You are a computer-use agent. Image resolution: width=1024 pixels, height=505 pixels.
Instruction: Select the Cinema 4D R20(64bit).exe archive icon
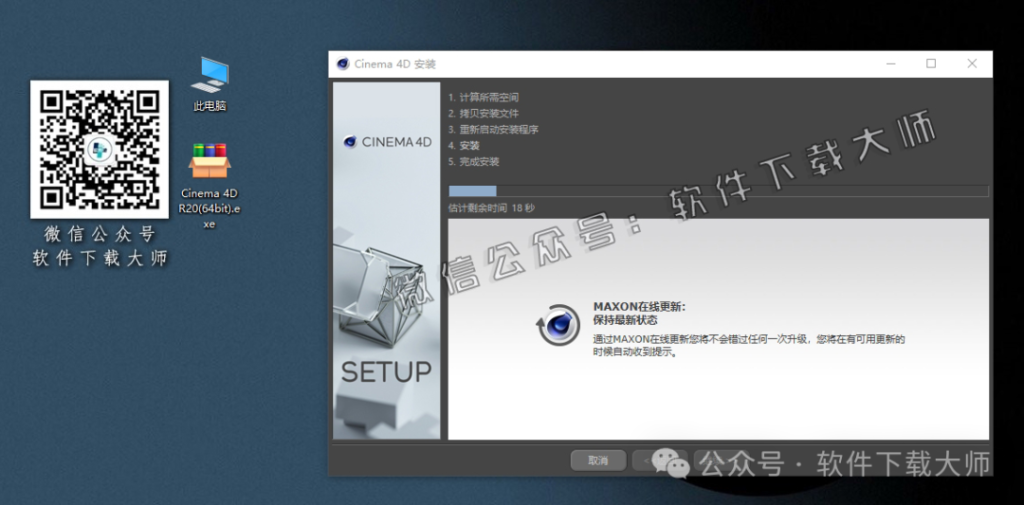point(209,185)
